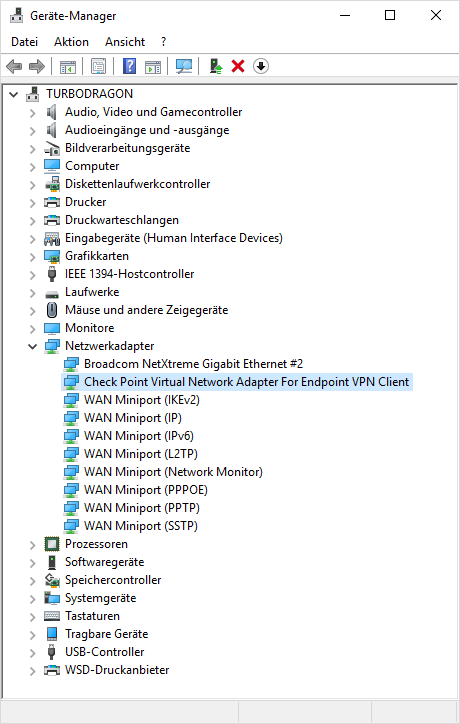Expand the Grafikkarten category
Screen dimensions: 460x724
click(32, 256)
